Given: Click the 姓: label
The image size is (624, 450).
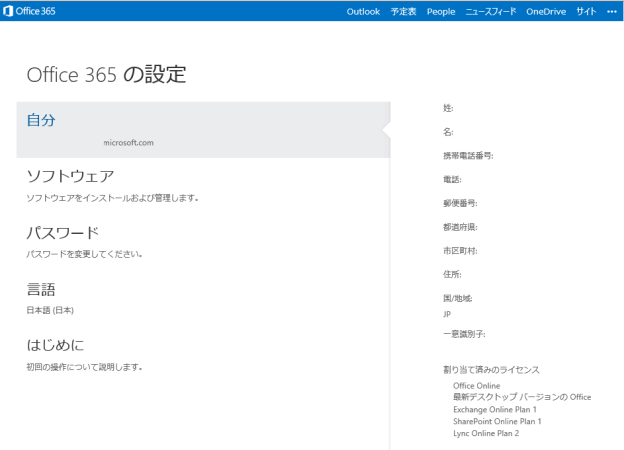Looking at the screenshot, I should pyautogui.click(x=448, y=108).
